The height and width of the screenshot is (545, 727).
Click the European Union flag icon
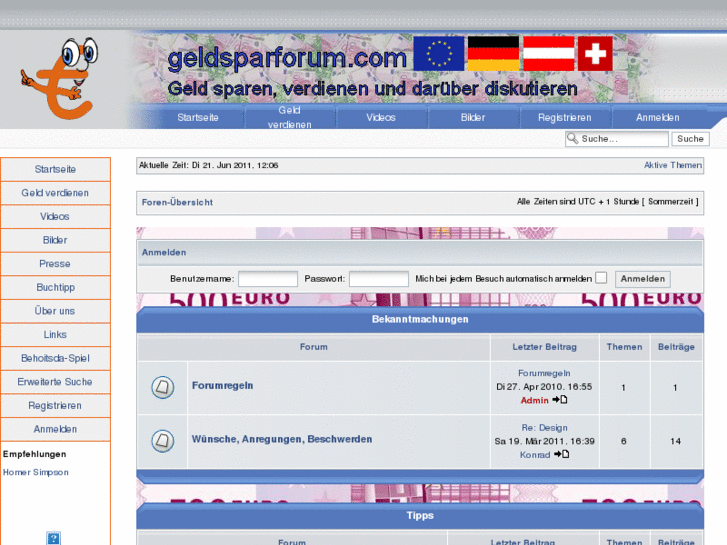439,53
